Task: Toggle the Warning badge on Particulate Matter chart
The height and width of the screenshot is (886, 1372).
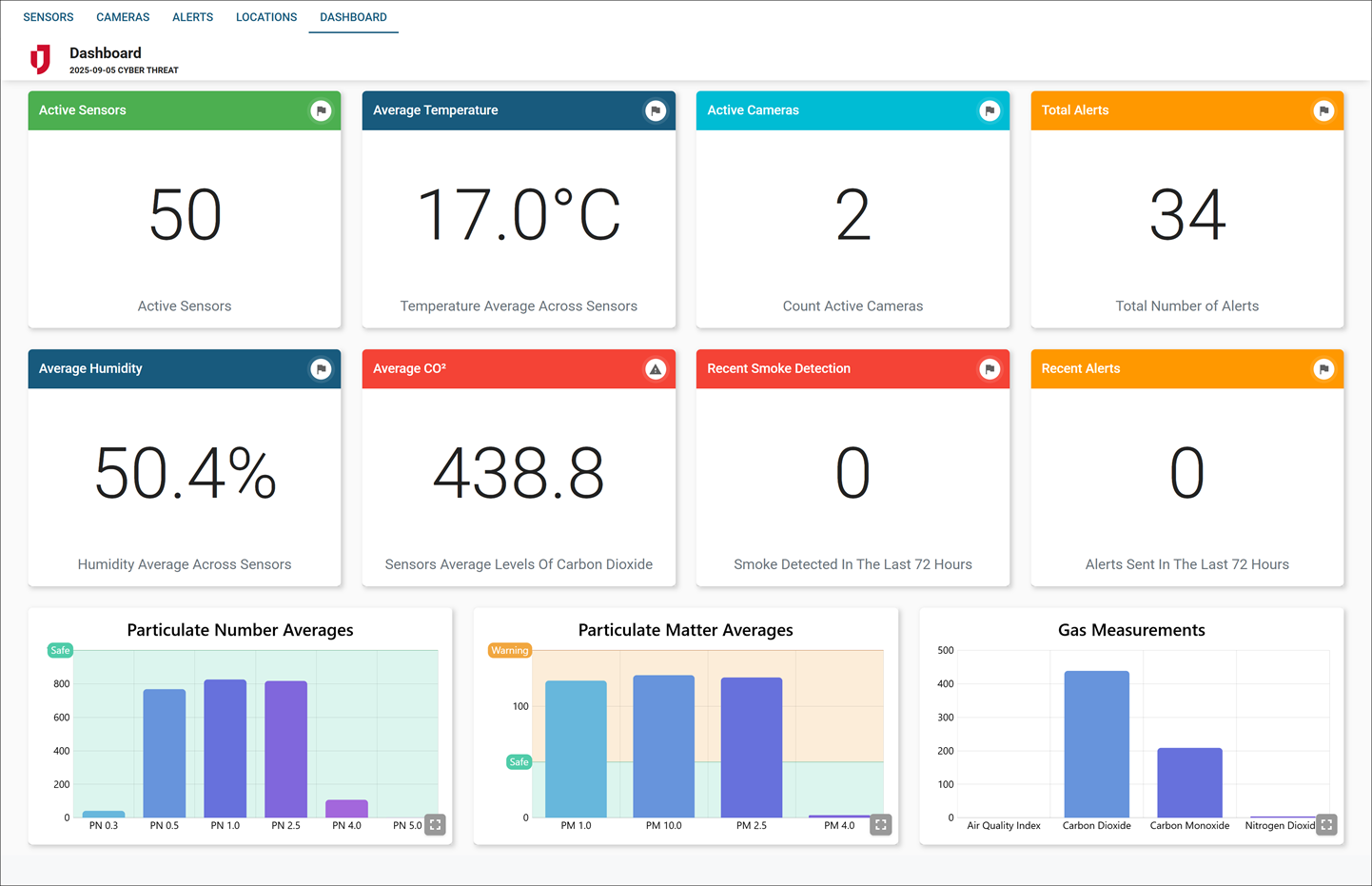Action: click(x=510, y=650)
